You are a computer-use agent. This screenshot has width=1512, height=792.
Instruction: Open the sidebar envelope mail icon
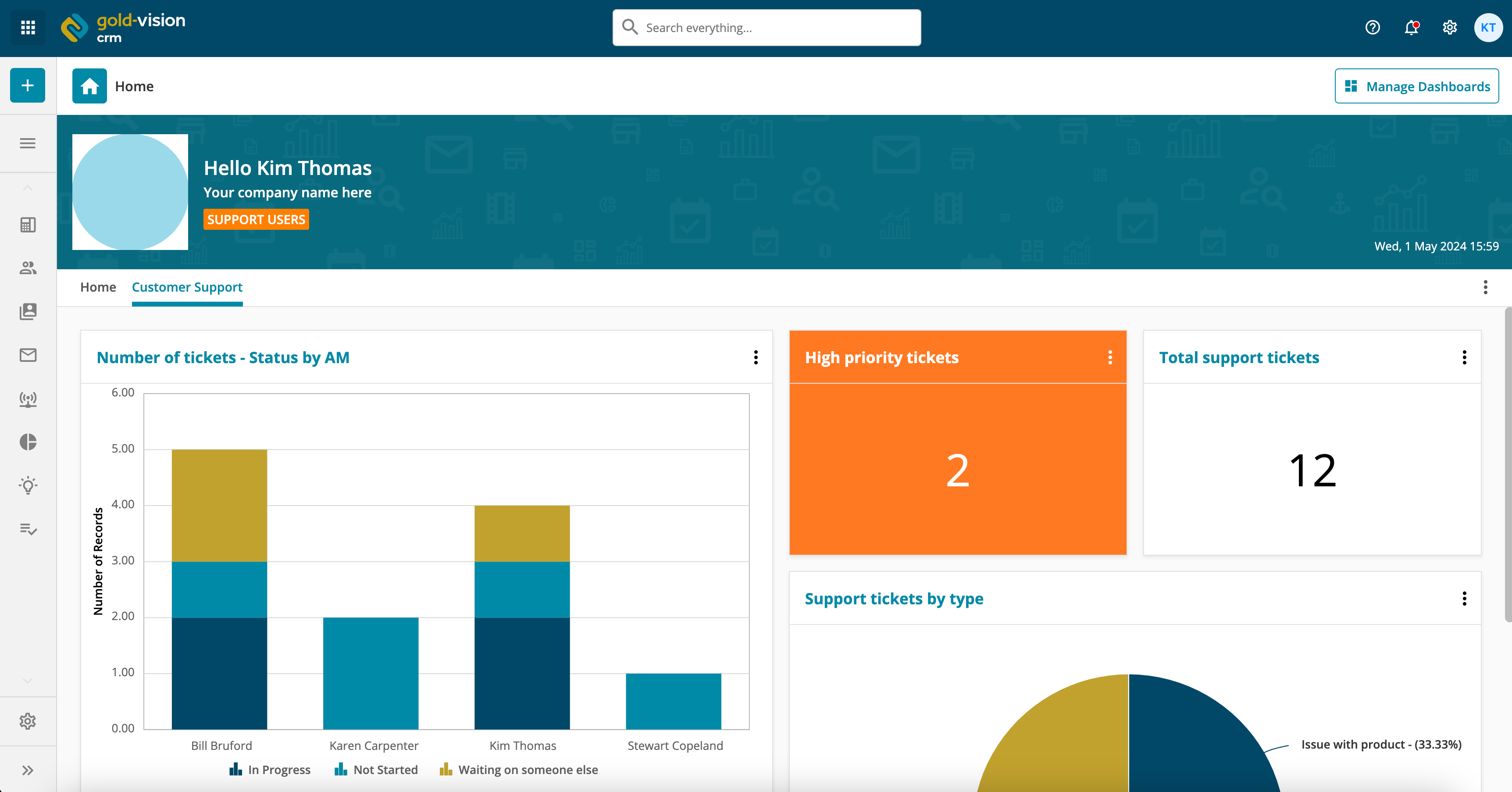tap(28, 355)
